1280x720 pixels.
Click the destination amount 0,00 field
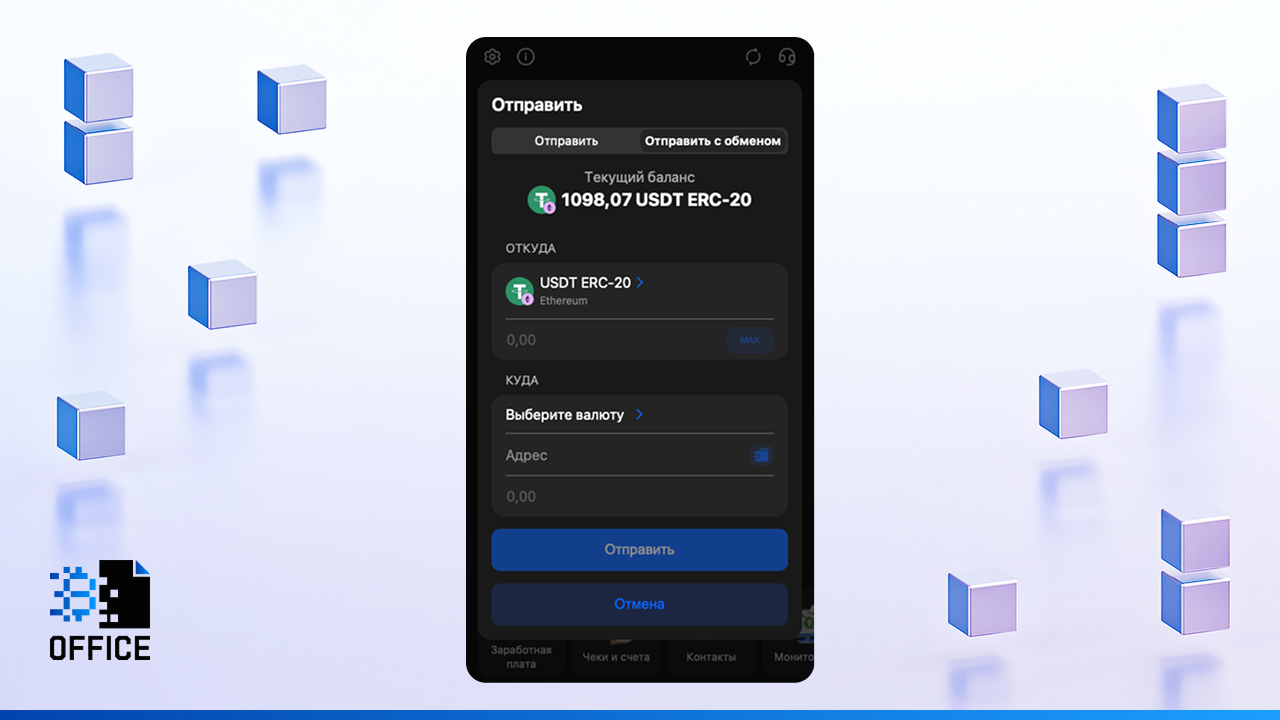tap(630, 497)
